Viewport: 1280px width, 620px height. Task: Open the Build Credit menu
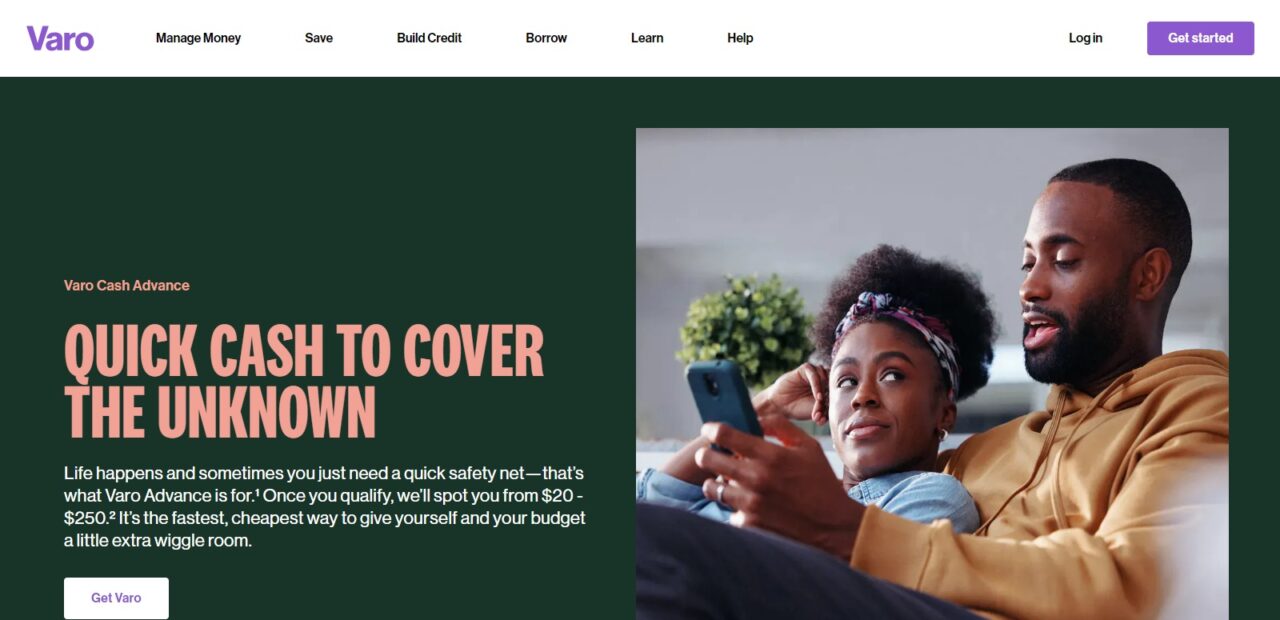[429, 38]
